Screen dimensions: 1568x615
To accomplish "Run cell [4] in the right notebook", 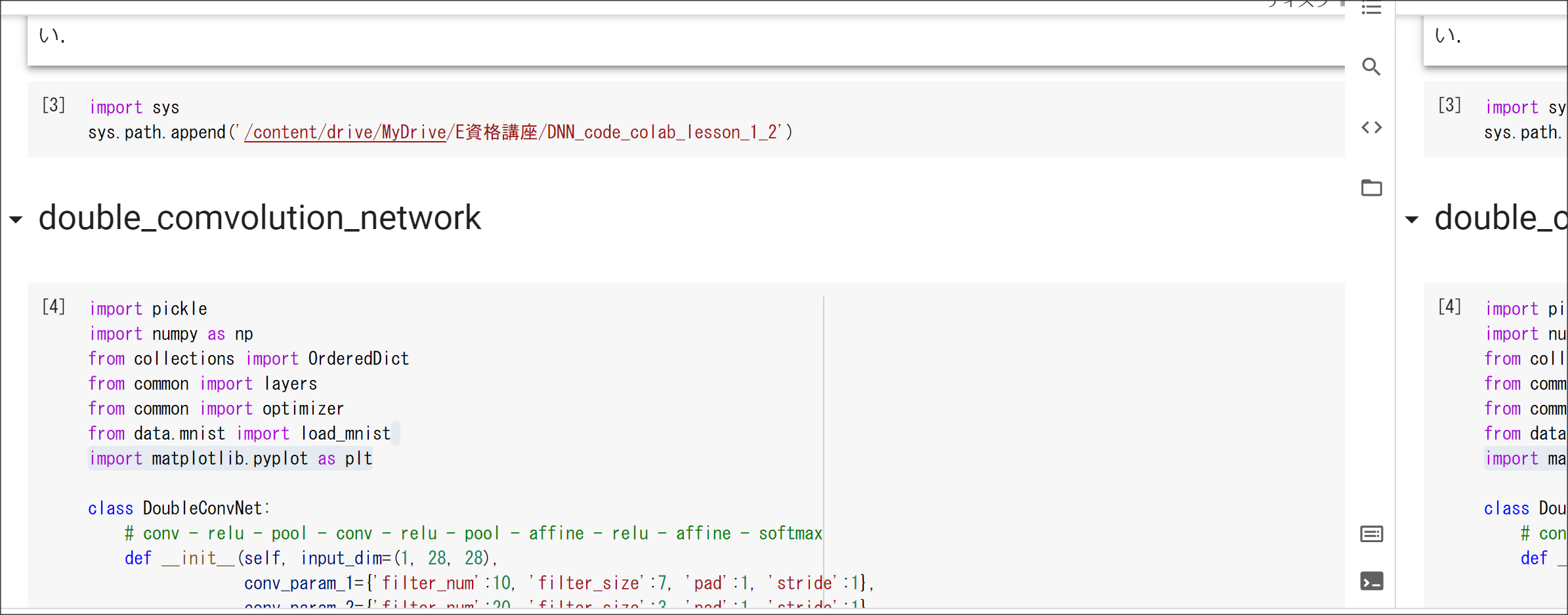I will pyautogui.click(x=1450, y=307).
